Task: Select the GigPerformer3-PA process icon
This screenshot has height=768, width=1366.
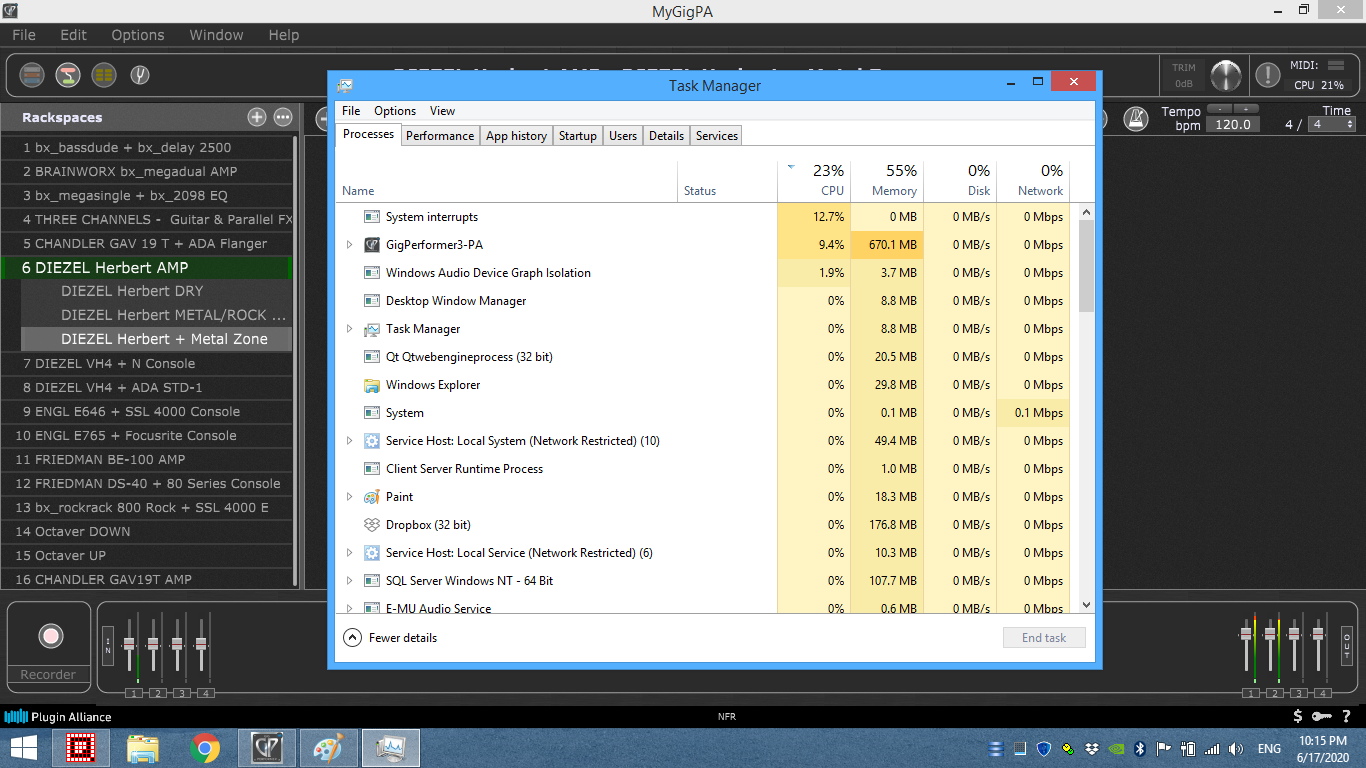Action: (x=371, y=245)
